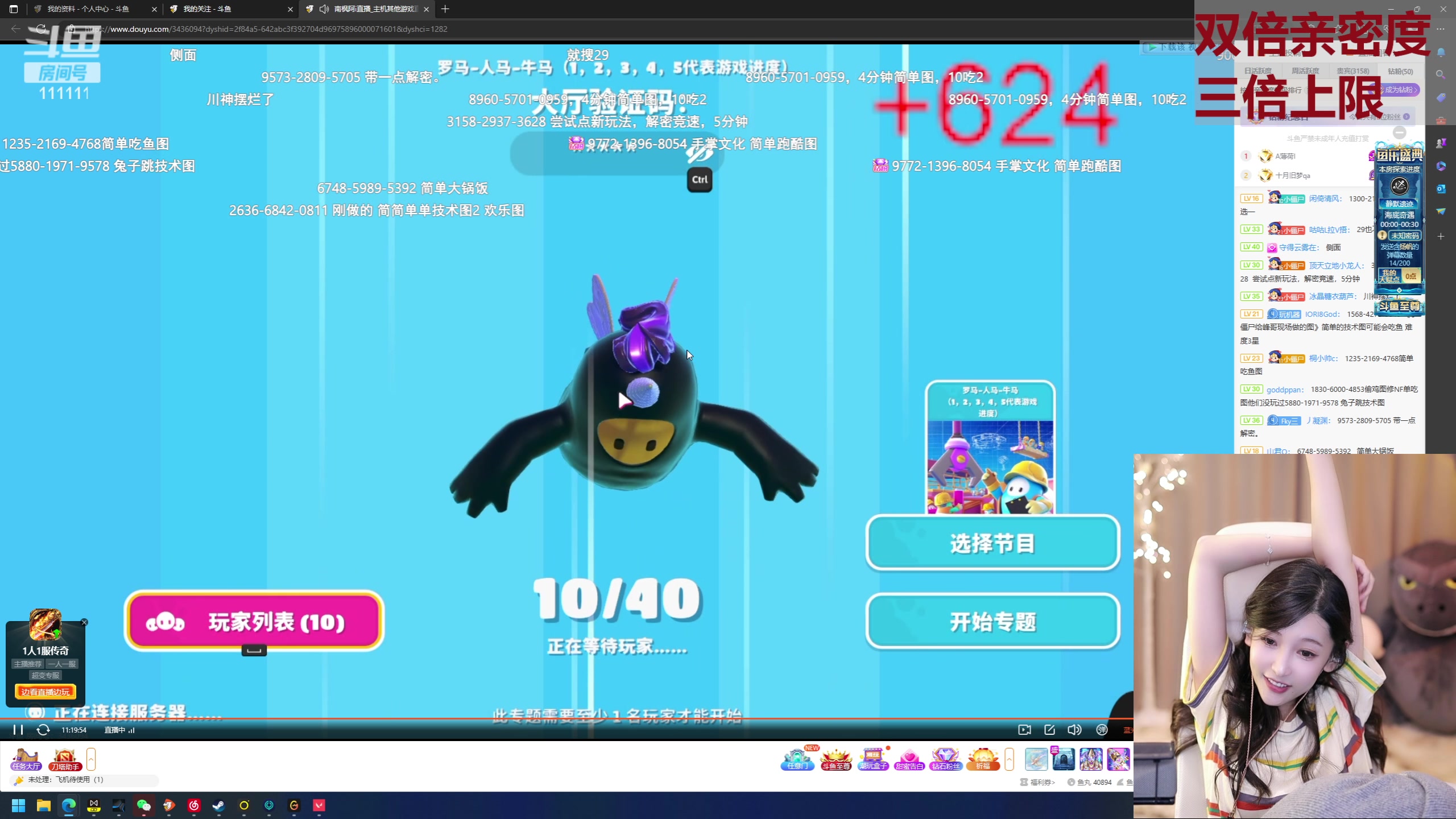This screenshot has width=1456, height=819.
Task: Collapse the fan ranking with the minus button
Action: click(1400, 133)
